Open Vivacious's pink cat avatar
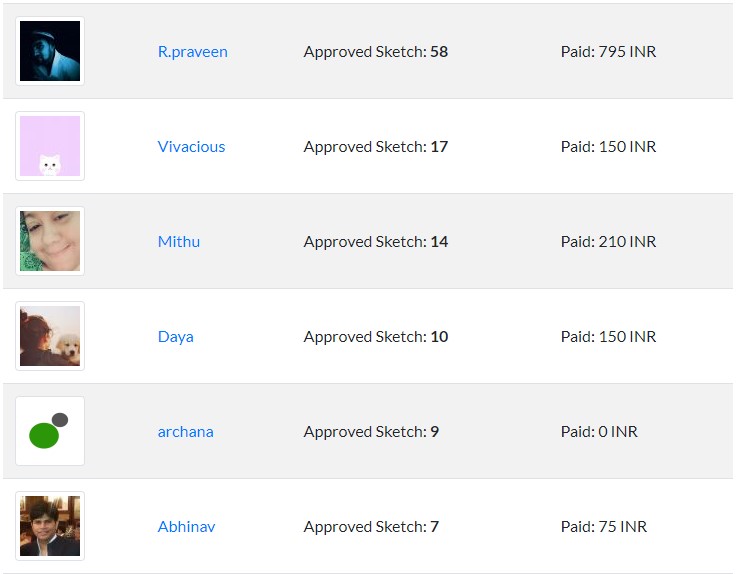737x574 pixels. [50, 146]
